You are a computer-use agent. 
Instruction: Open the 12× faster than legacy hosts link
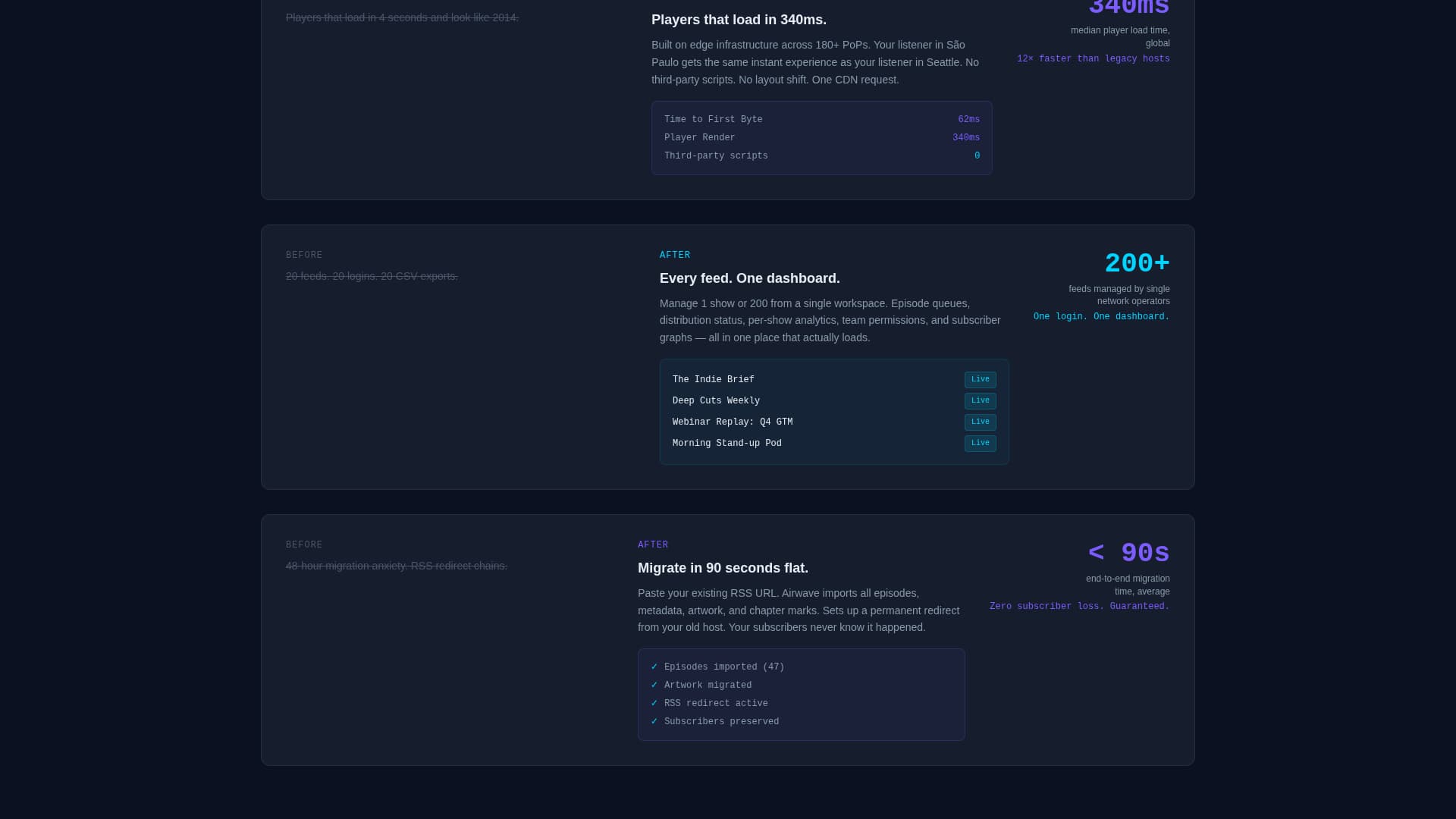(1094, 58)
